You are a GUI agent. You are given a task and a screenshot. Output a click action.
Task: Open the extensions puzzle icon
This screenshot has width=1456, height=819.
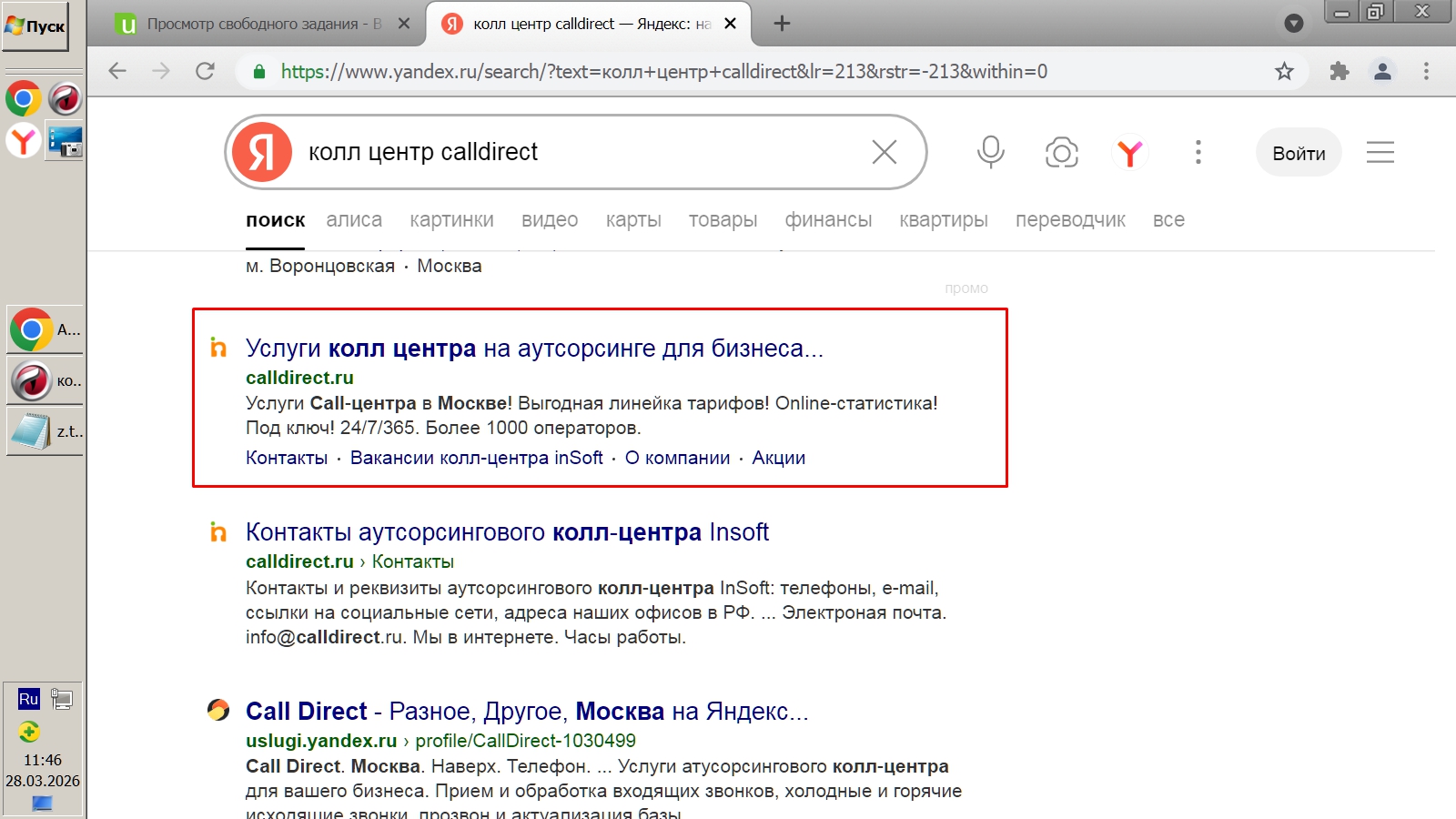(1339, 71)
